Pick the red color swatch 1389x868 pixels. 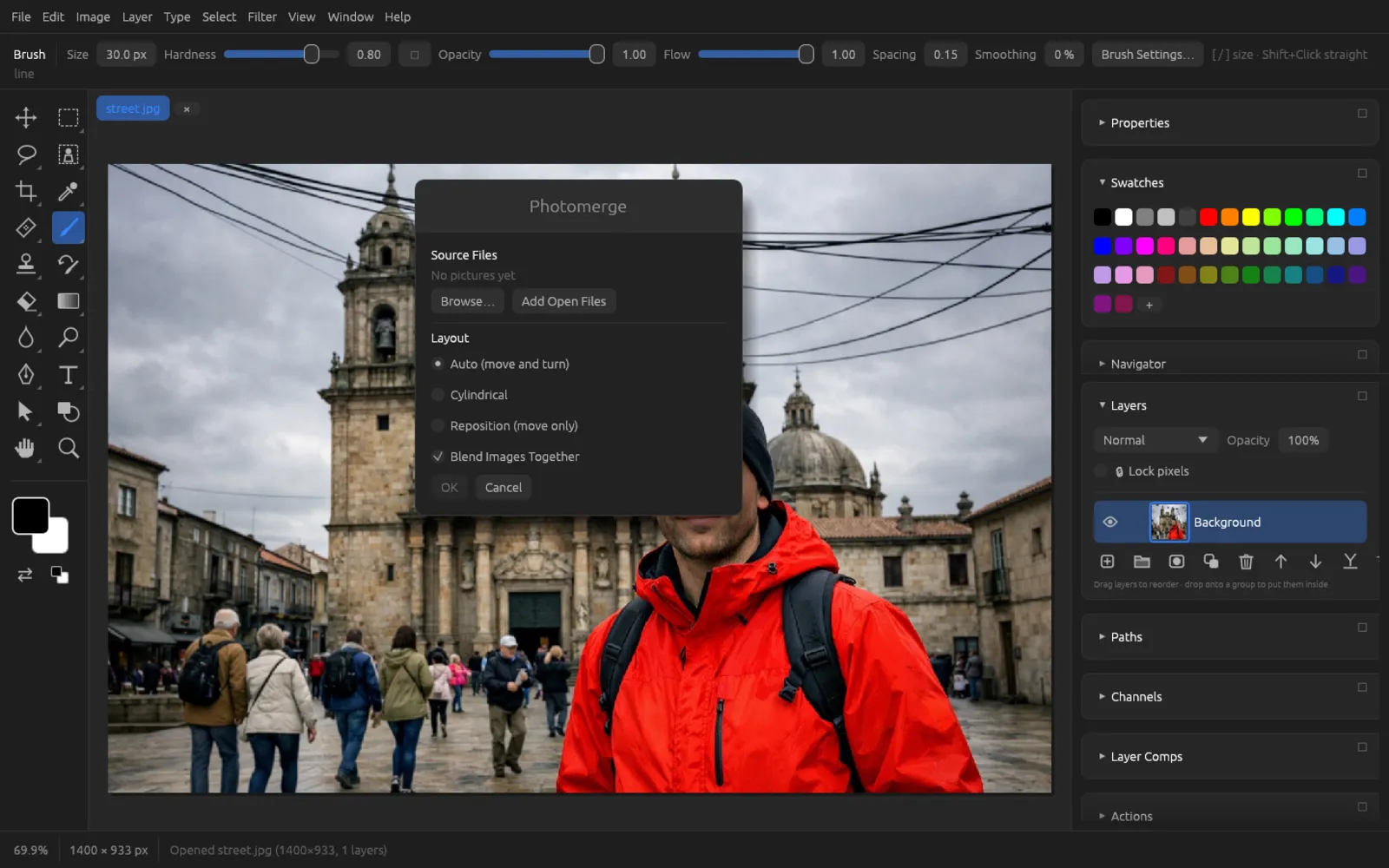point(1208,217)
